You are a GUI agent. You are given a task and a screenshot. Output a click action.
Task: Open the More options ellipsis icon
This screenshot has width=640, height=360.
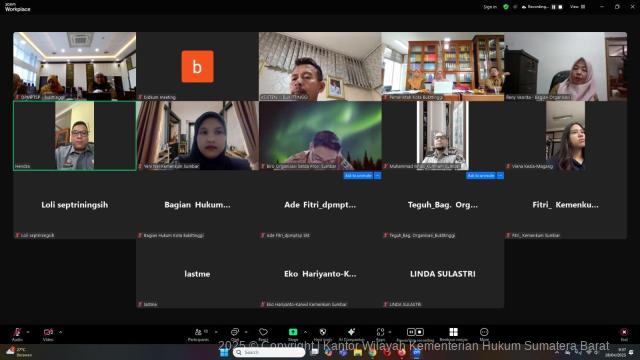(x=484, y=334)
